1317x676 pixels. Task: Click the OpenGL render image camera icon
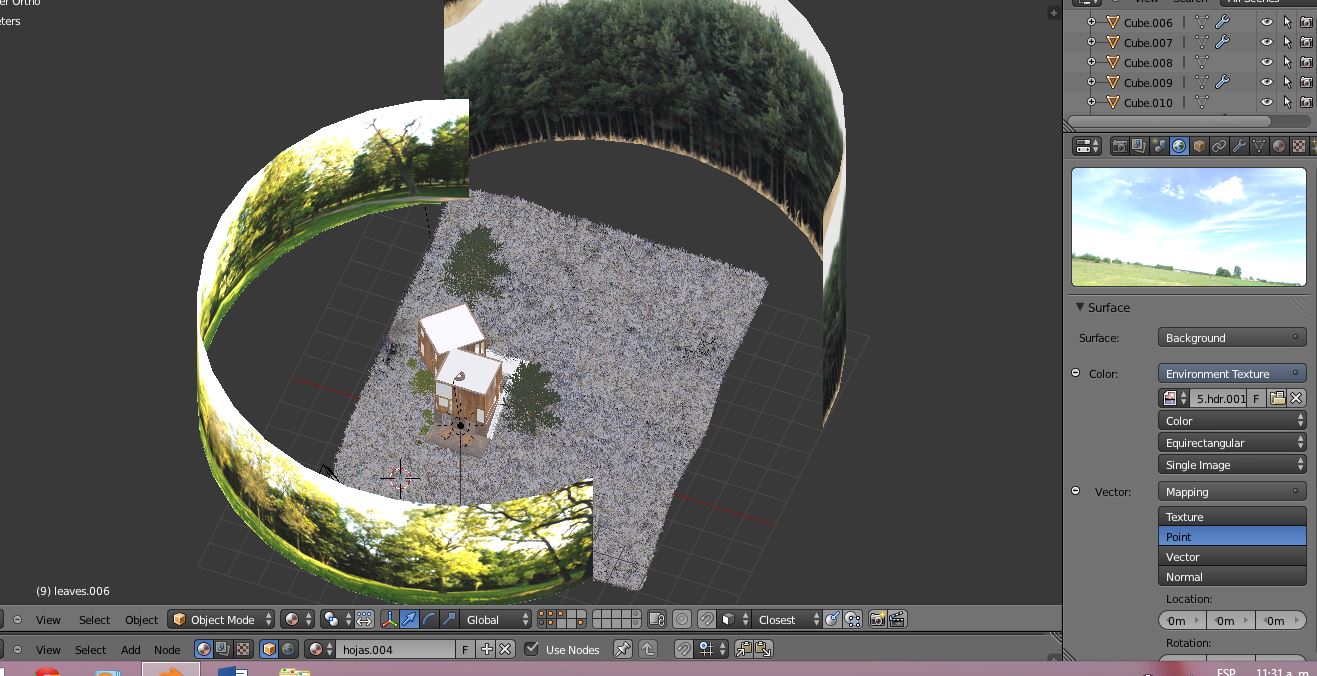tap(877, 619)
